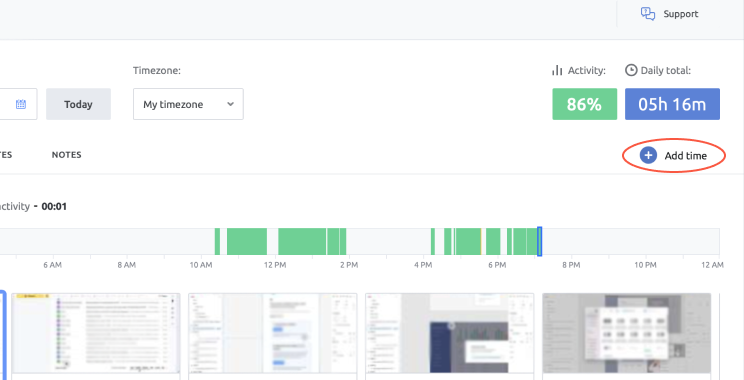Click the green activity block after 12 PM
Screen dimensions: 744x380
click(302, 241)
